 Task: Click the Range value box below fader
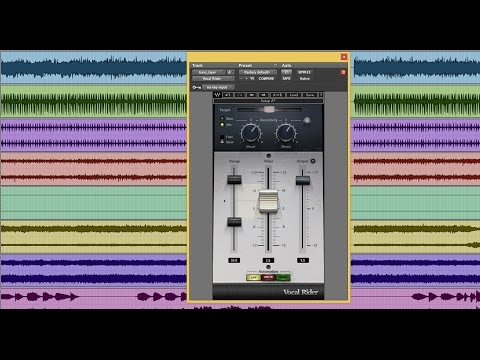tap(234, 260)
